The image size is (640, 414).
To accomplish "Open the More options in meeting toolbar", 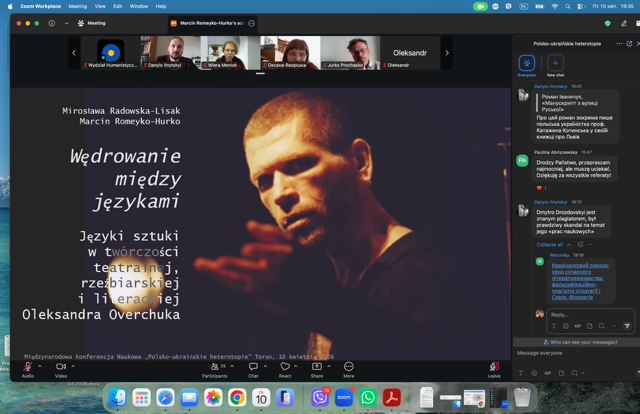I will click(348, 368).
